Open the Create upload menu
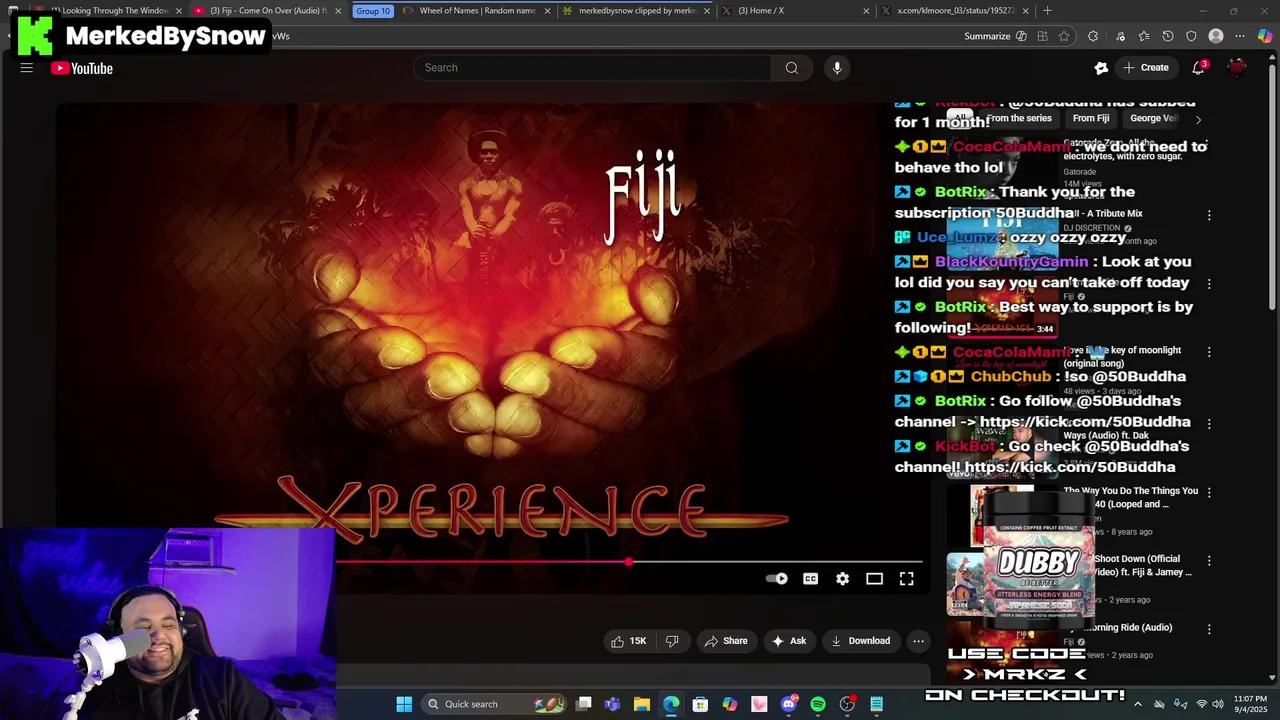Image resolution: width=1280 pixels, height=720 pixels. click(1146, 68)
